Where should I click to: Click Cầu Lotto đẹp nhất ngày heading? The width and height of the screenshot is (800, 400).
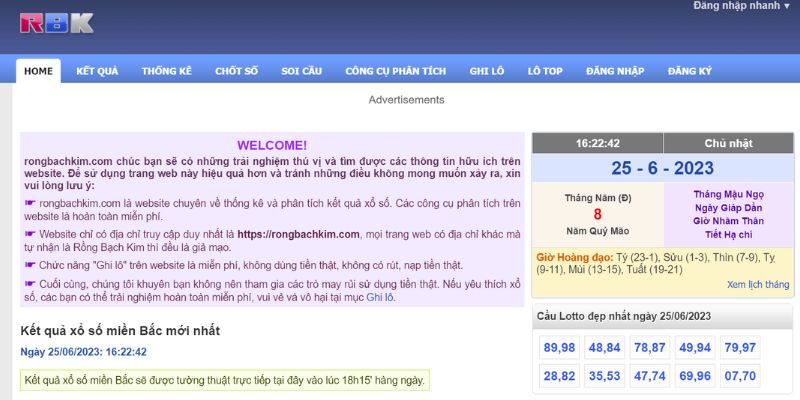coord(623,316)
